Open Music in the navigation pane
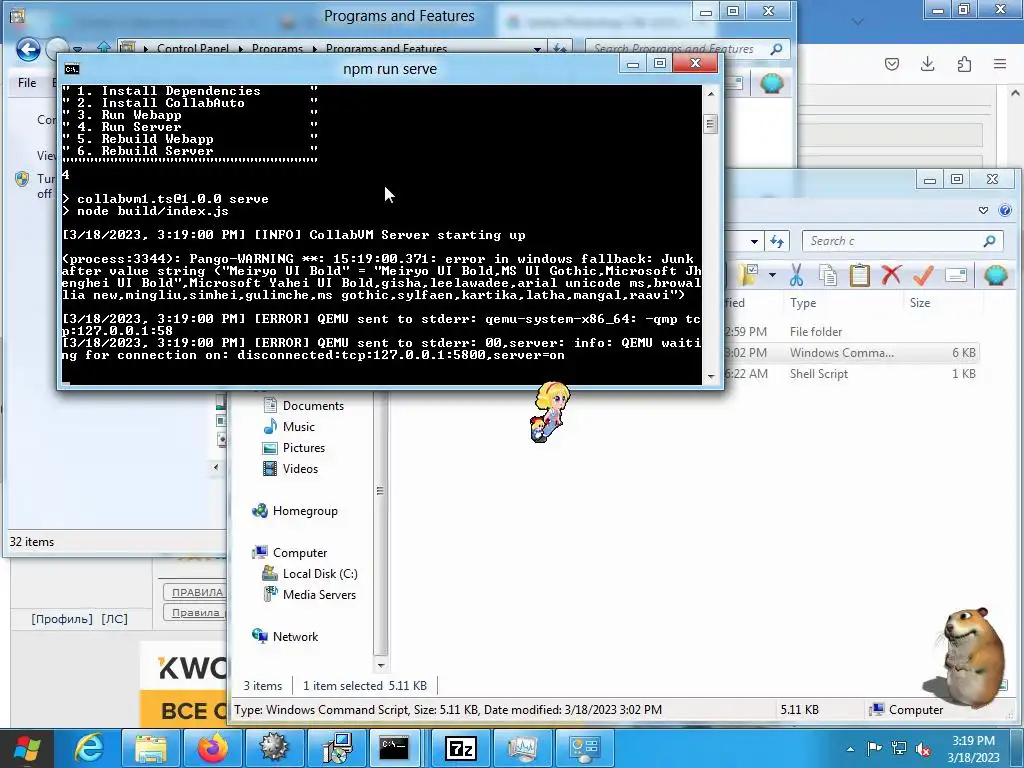This screenshot has width=1024, height=768. [x=289, y=426]
